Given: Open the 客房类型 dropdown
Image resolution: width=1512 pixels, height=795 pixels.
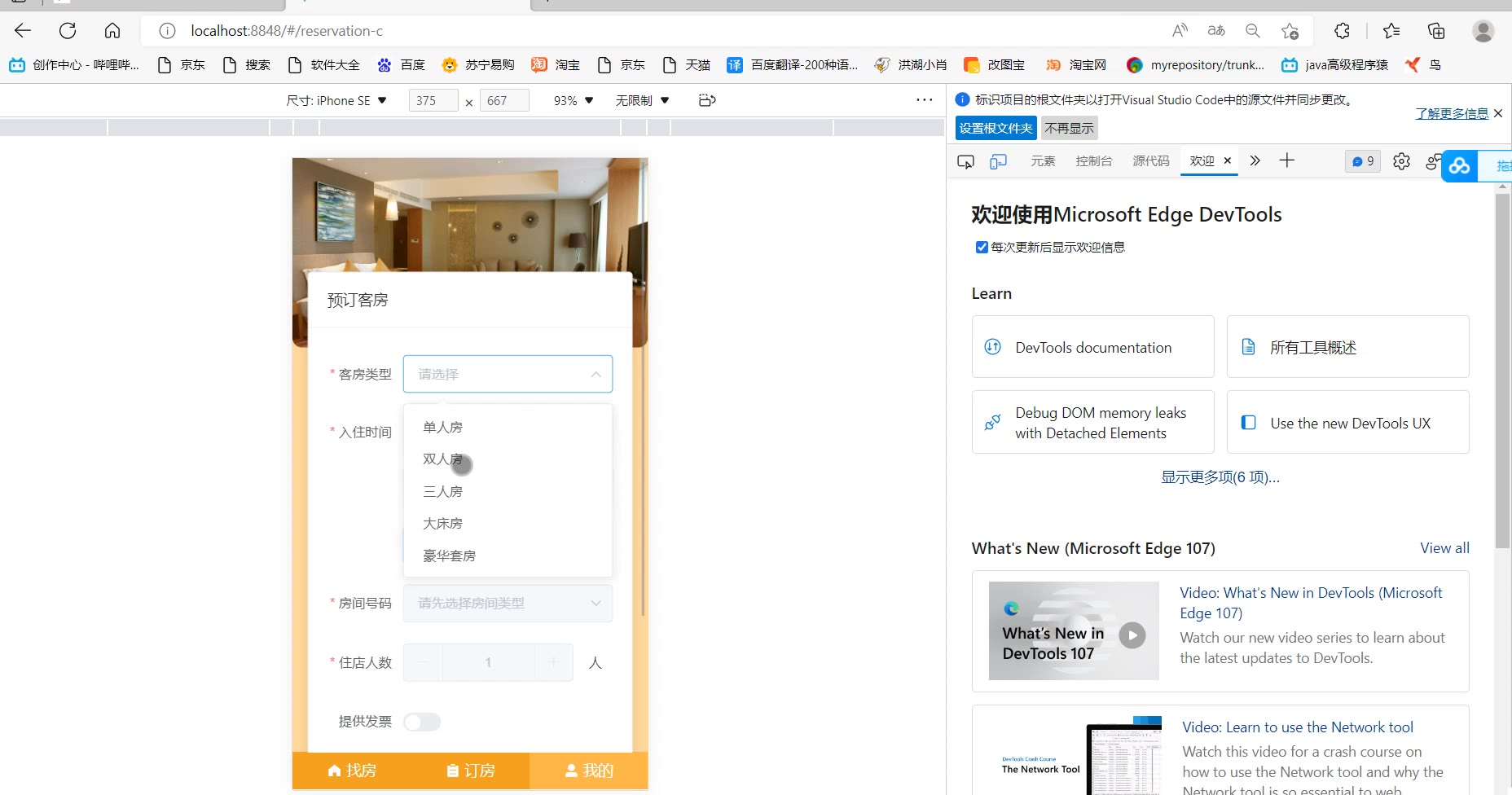Looking at the screenshot, I should 508,374.
